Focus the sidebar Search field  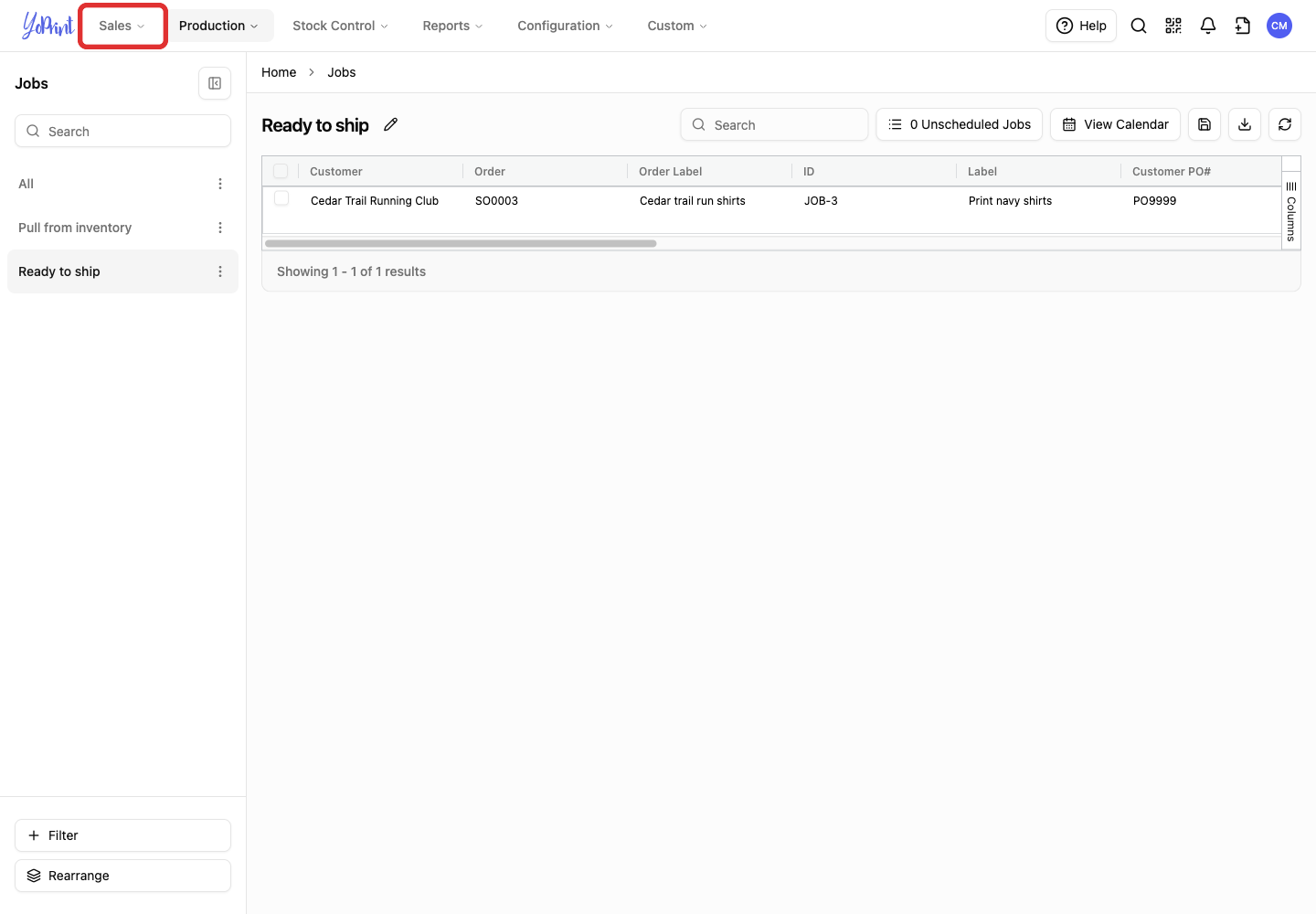pos(122,131)
